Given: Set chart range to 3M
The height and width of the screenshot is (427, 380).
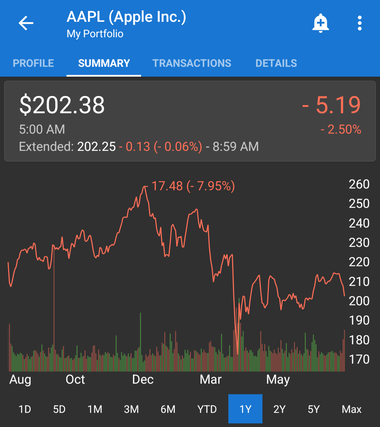Looking at the screenshot, I should (x=131, y=409).
